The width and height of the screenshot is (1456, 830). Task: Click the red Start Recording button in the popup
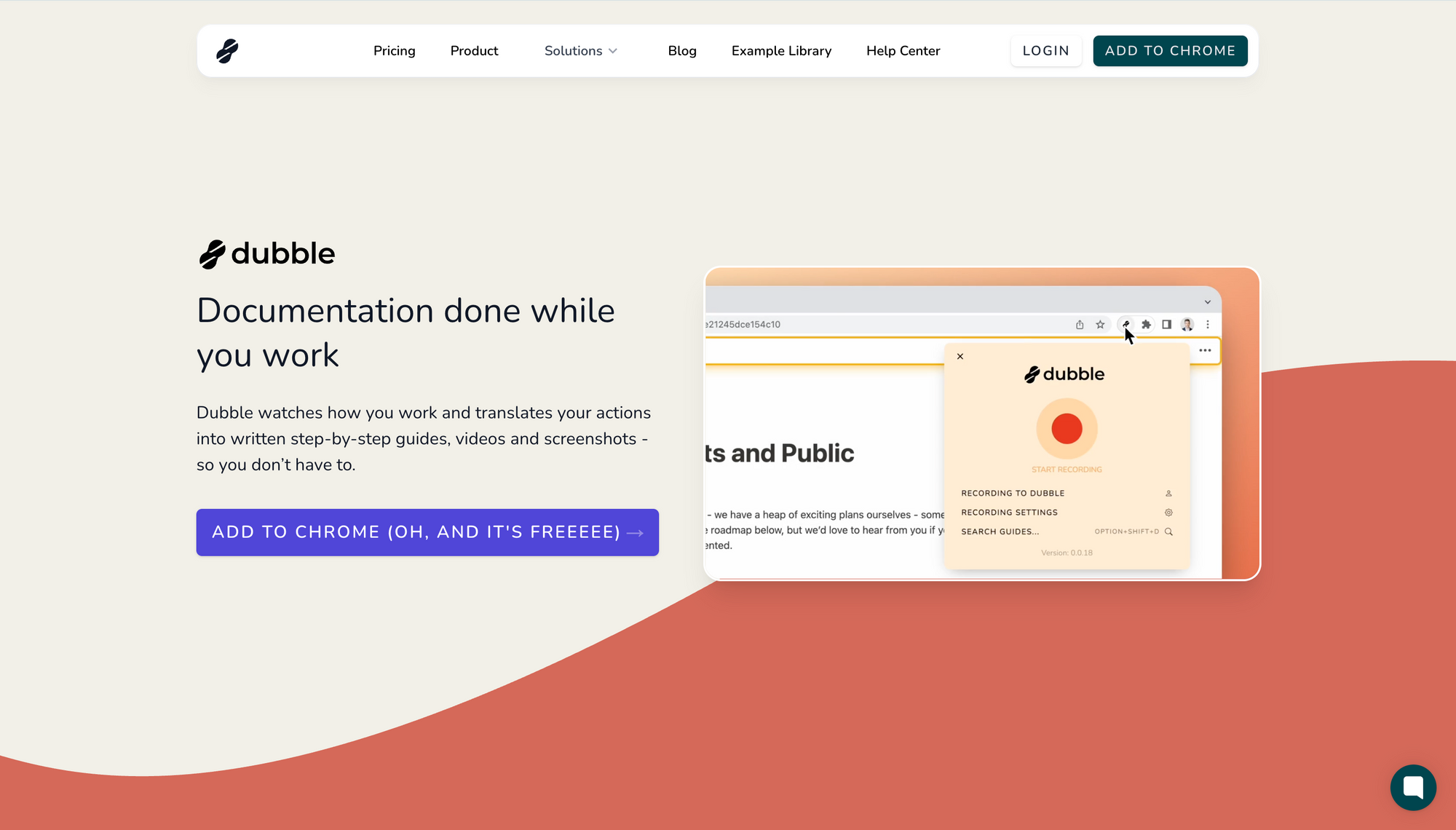(1067, 429)
